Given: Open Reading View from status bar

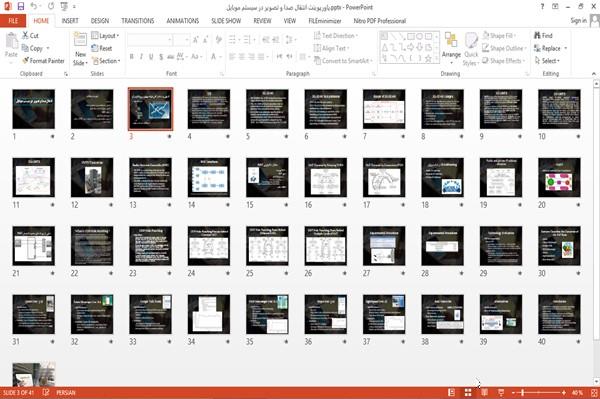Looking at the screenshot, I should (x=484, y=392).
